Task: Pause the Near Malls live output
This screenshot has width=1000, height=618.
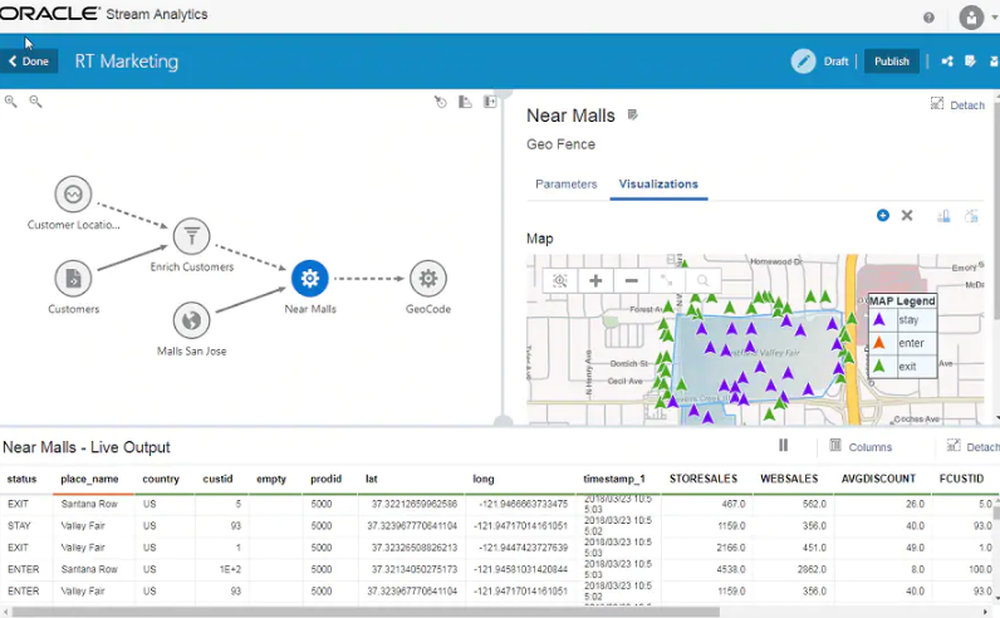Action: tap(783, 445)
